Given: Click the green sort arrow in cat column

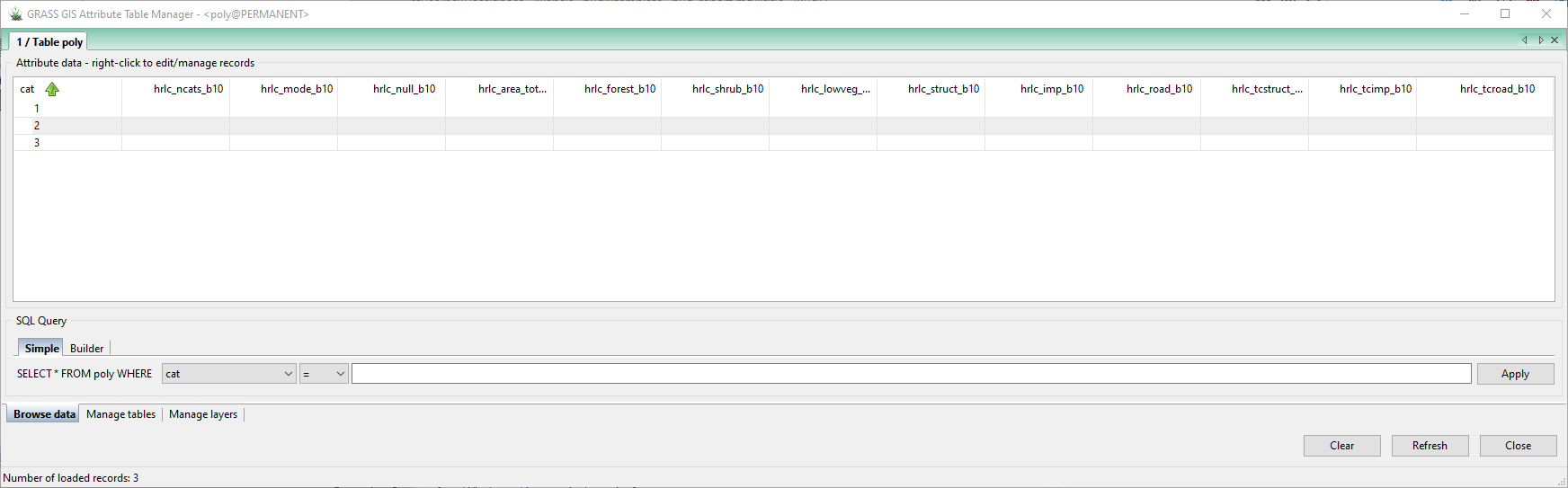Looking at the screenshot, I should click(52, 89).
